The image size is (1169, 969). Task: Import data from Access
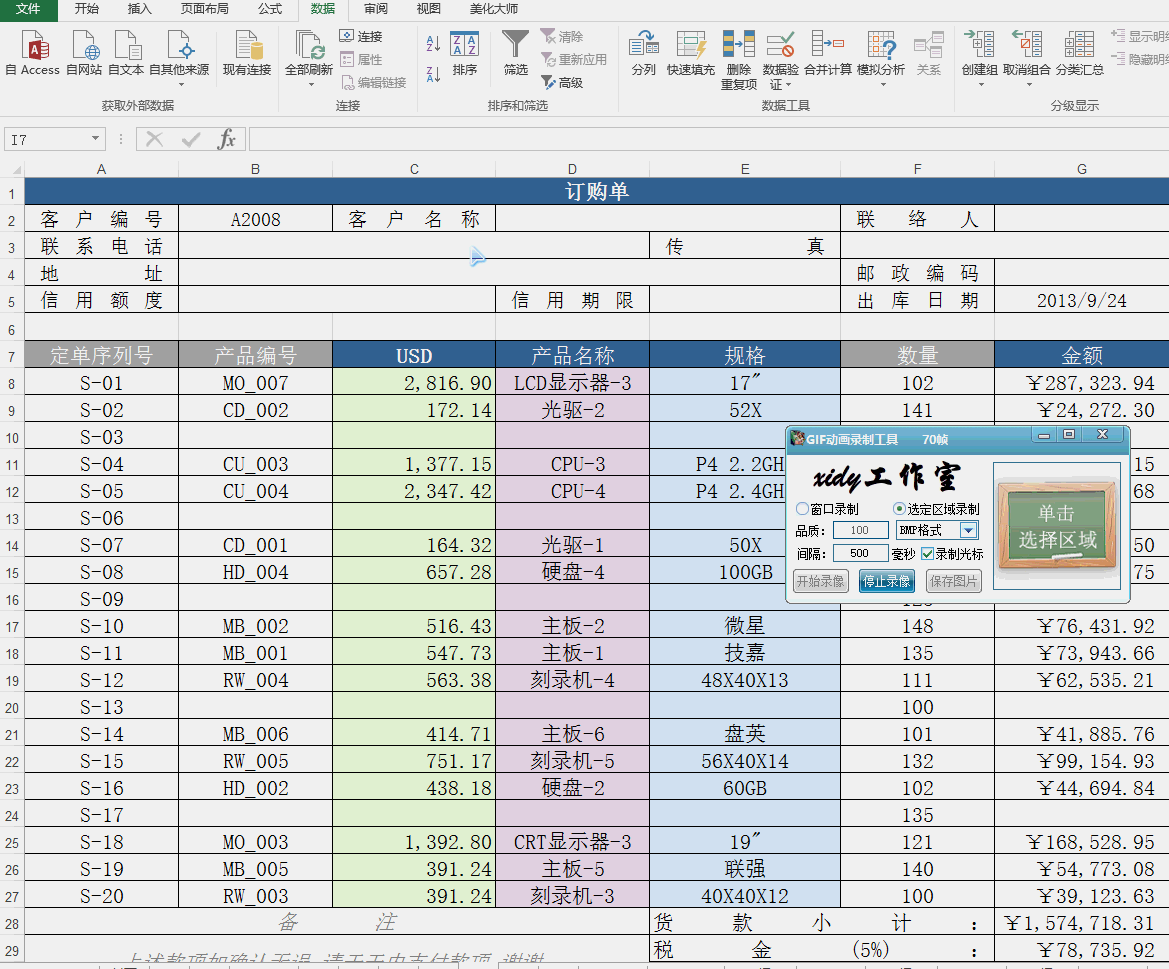33,52
